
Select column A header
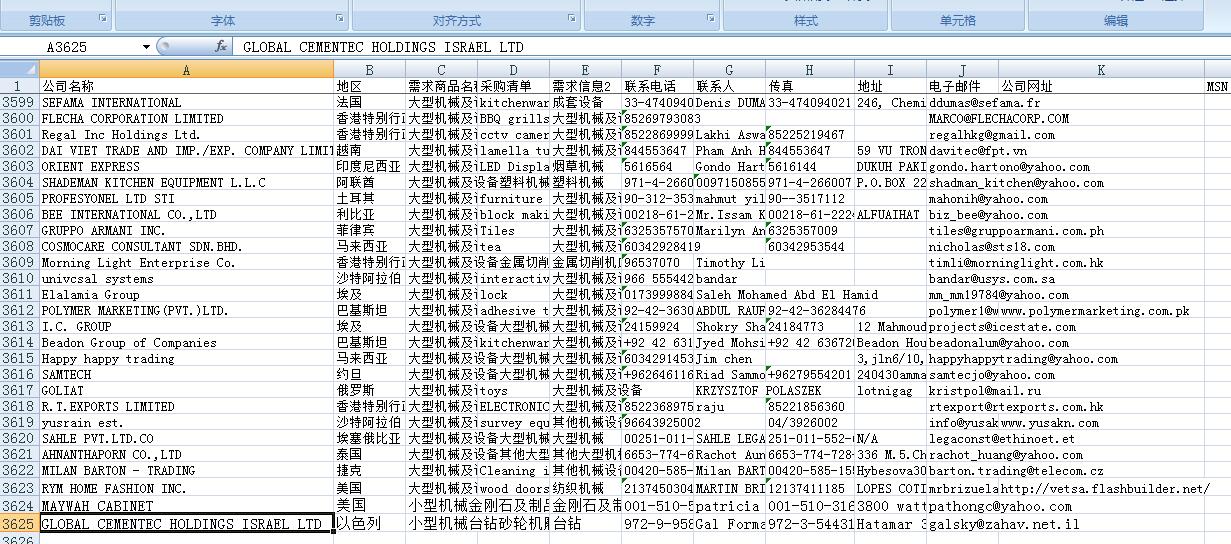186,69
